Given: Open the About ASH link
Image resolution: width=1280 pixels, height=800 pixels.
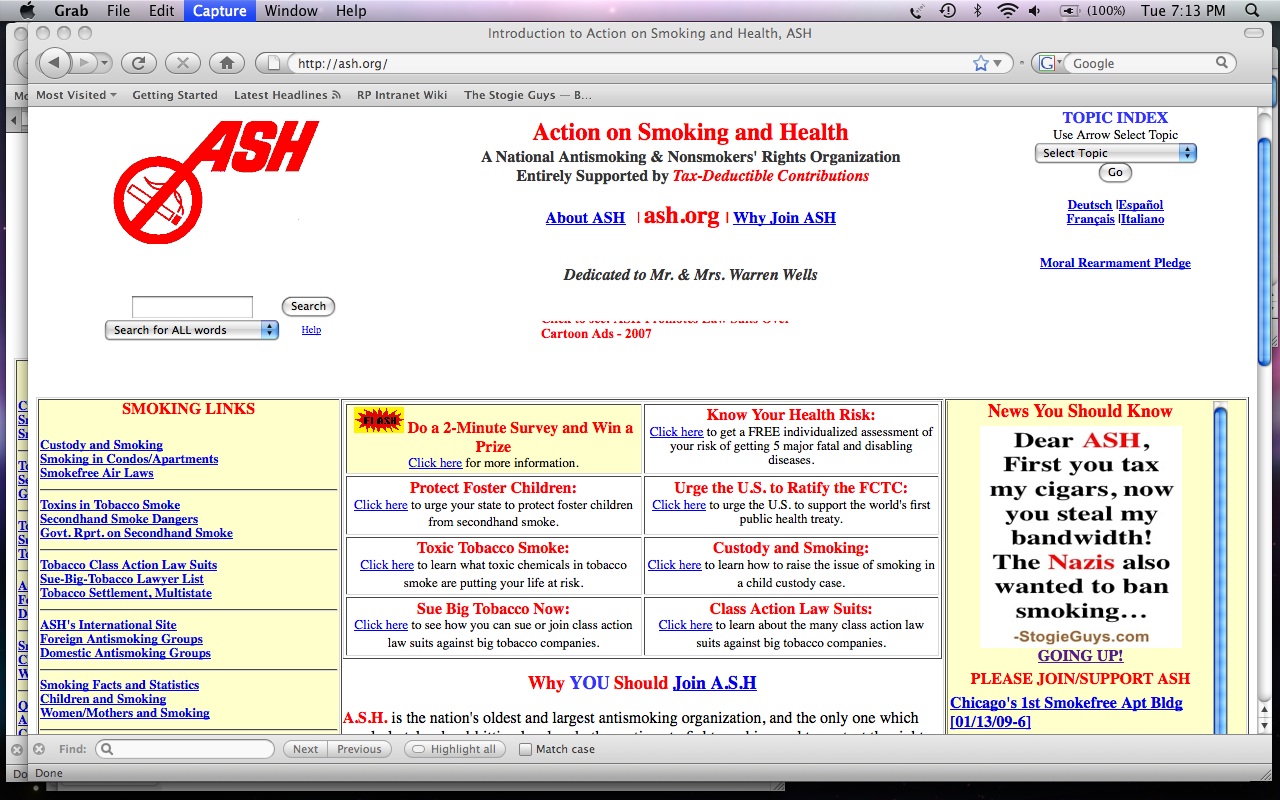Looking at the screenshot, I should coord(585,218).
